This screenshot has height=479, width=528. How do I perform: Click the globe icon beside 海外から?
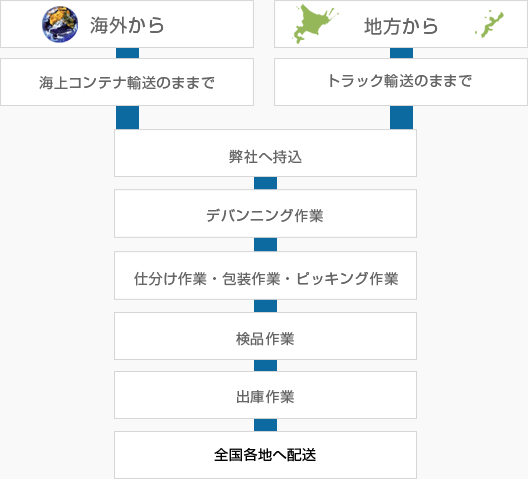click(x=60, y=24)
